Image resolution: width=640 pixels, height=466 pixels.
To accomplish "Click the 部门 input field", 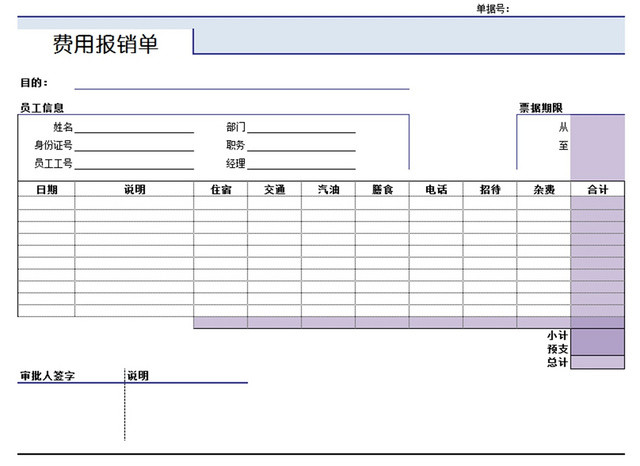I will click(301, 127).
